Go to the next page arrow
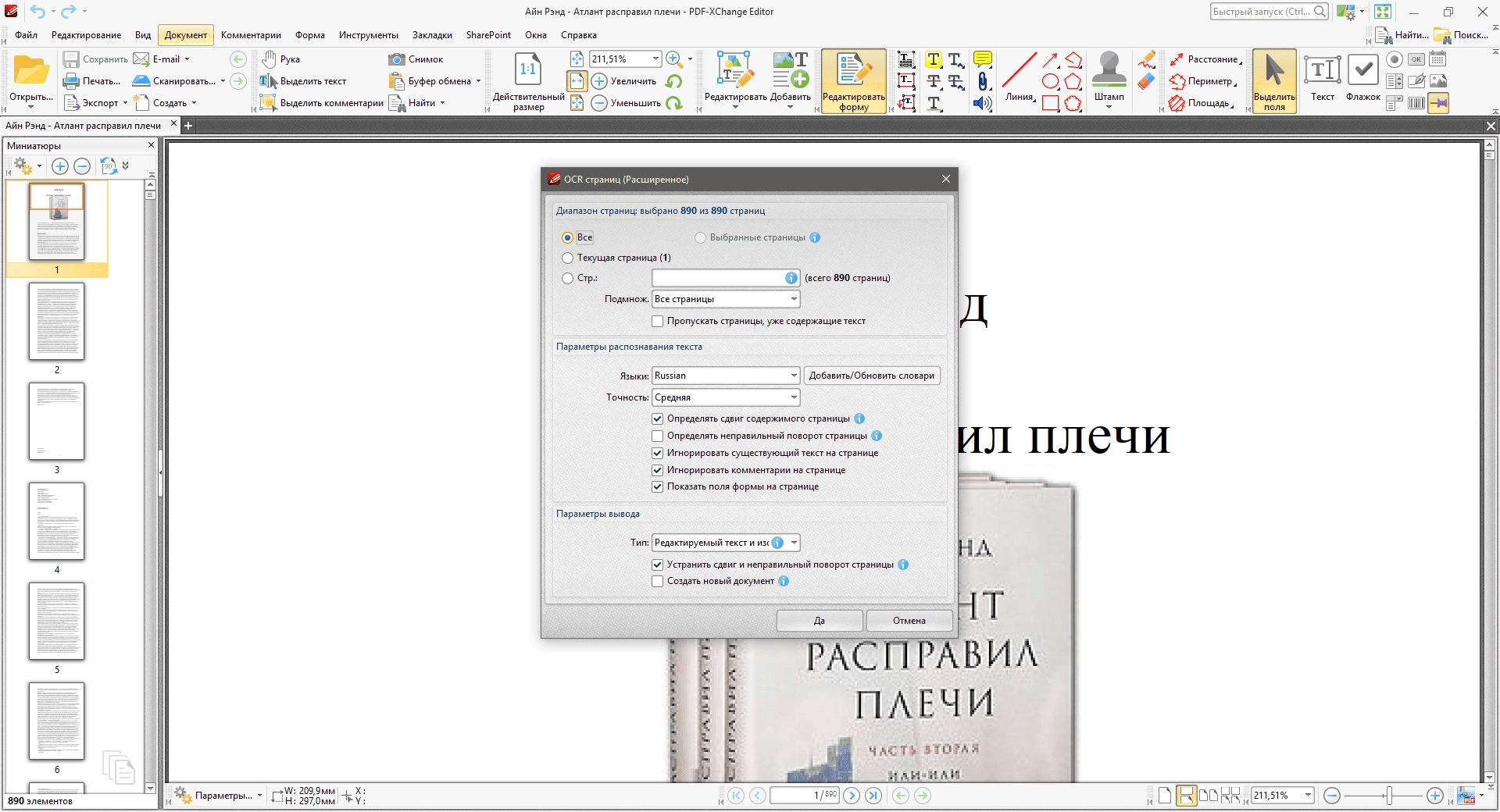Viewport: 1500px width, 812px height. pyautogui.click(x=852, y=796)
